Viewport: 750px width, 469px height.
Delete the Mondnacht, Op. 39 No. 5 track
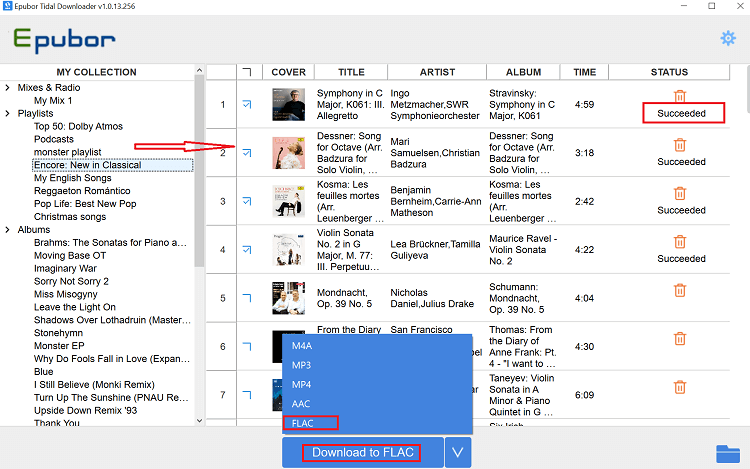click(x=680, y=290)
